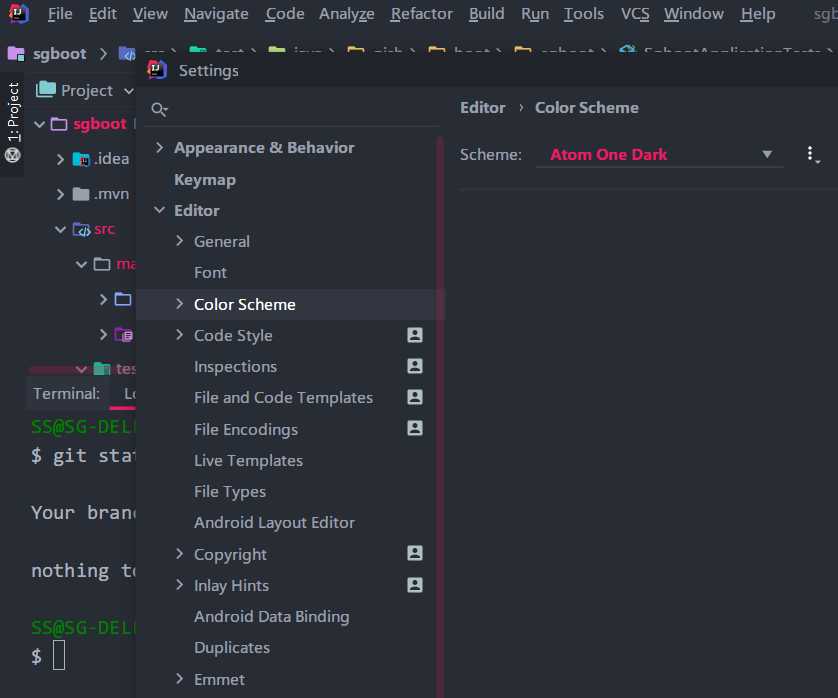Collapse the Editor settings section
The height and width of the screenshot is (698, 838).
159,210
